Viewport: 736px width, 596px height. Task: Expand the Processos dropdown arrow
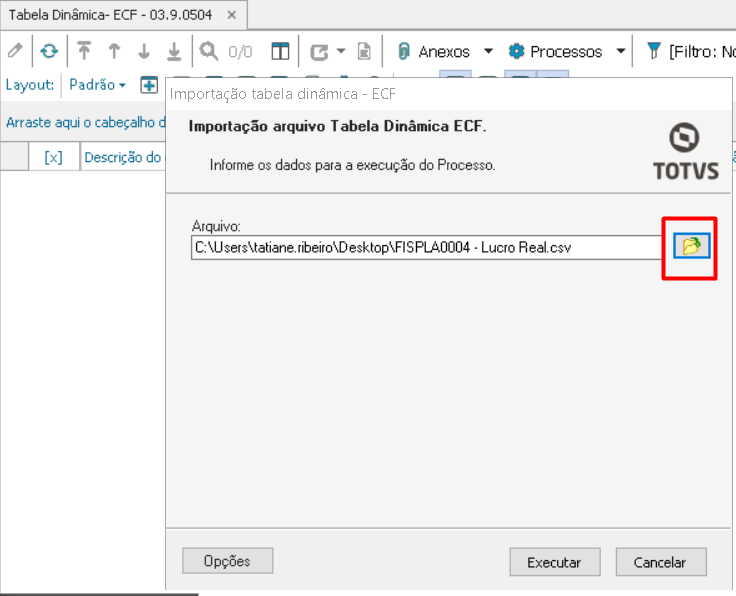tap(621, 51)
